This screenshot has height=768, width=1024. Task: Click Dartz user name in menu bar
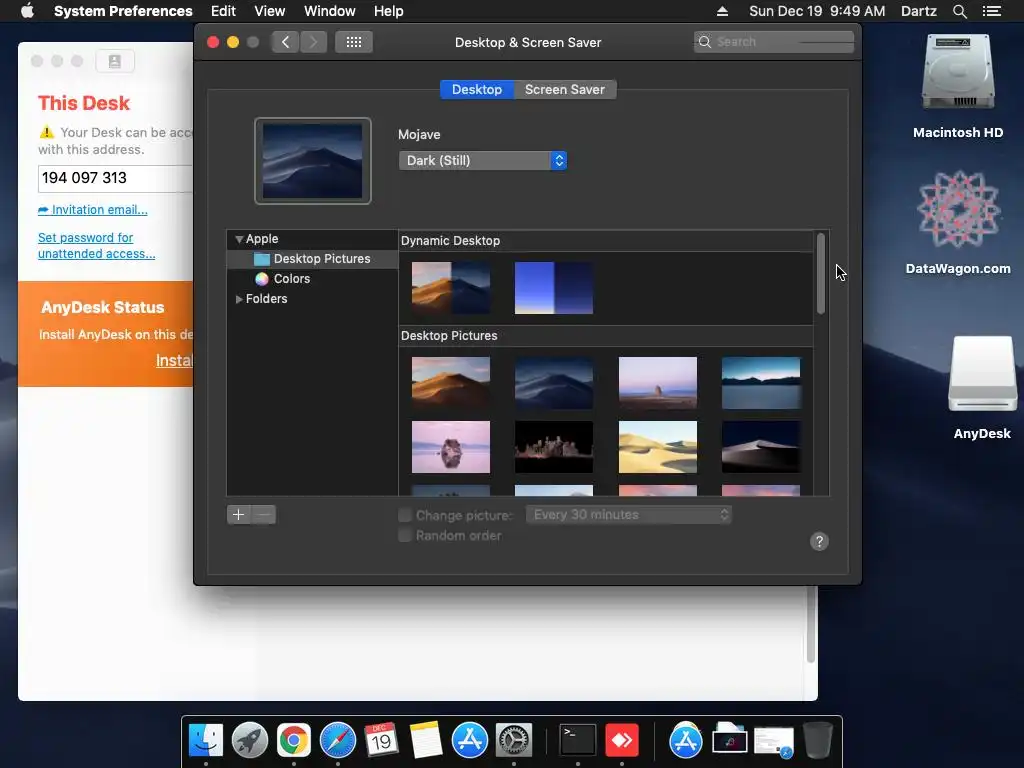[x=919, y=11]
